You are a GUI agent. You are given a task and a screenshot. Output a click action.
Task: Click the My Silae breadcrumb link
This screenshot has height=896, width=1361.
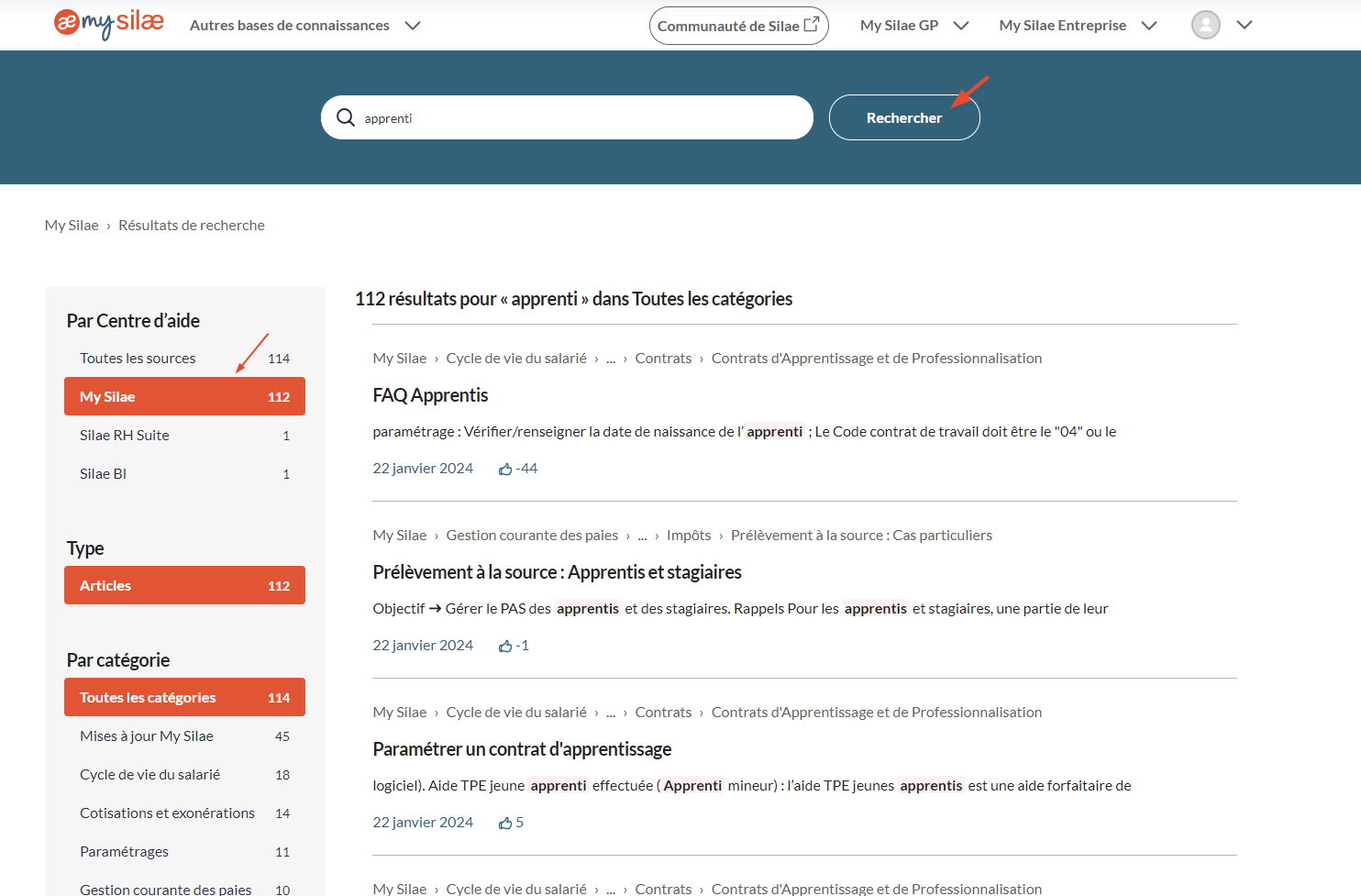[72, 226]
